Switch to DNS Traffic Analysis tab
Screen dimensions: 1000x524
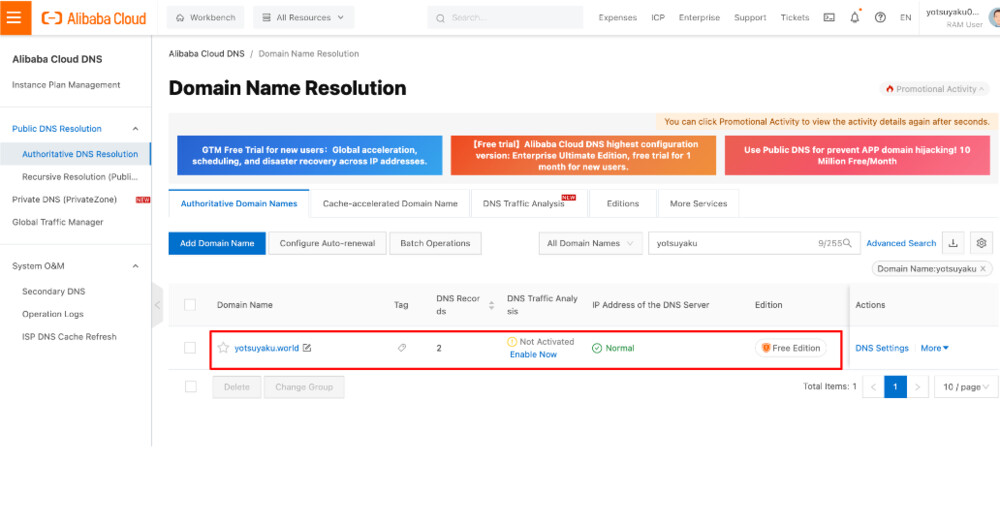point(529,203)
